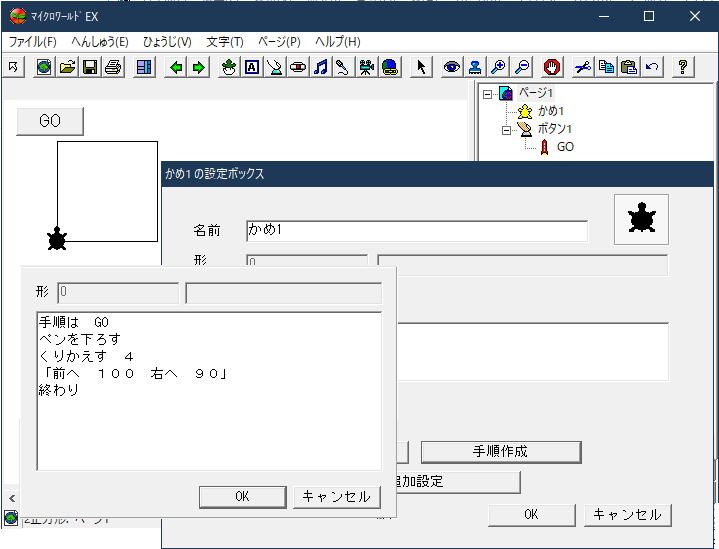Record sound with the microphone icon
The height and width of the screenshot is (549, 719).
343,67
